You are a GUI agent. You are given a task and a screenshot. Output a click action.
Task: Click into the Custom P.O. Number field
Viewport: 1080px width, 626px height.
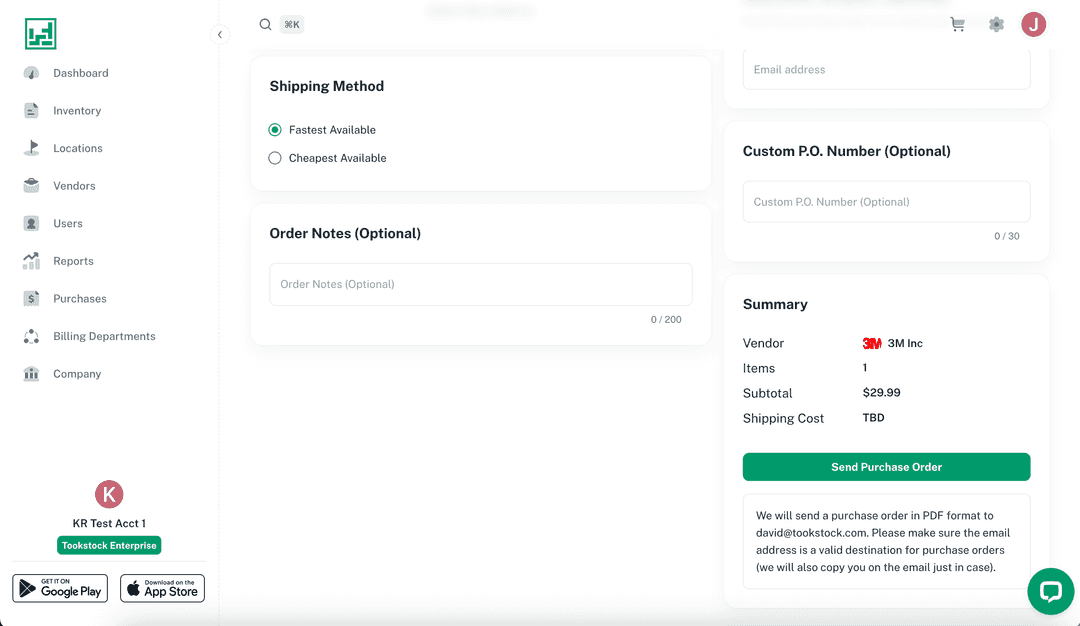click(x=886, y=202)
